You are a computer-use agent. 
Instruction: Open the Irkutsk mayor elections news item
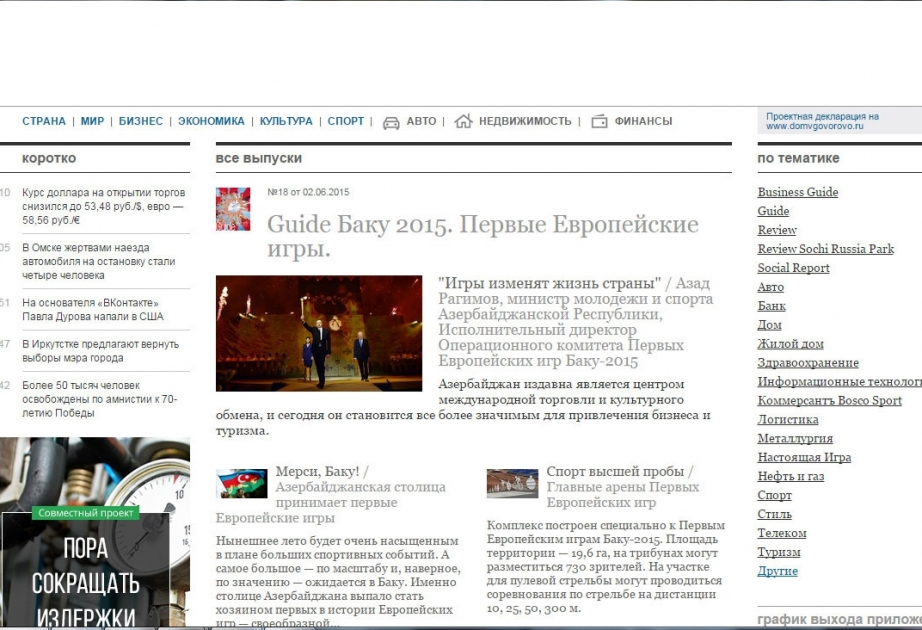tap(101, 351)
